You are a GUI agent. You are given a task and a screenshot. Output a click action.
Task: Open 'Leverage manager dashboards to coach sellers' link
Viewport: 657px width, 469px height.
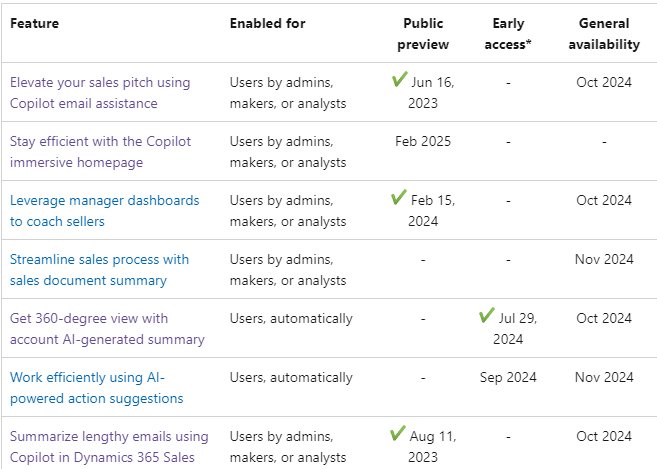click(x=105, y=211)
